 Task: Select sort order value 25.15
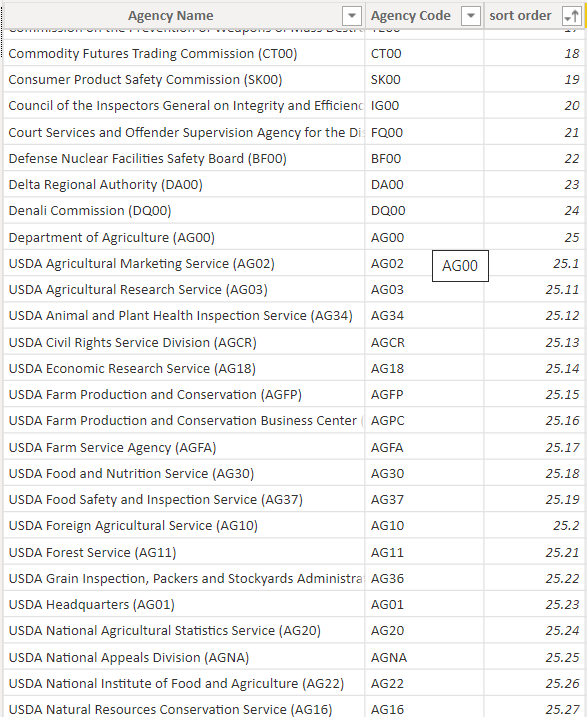point(534,395)
